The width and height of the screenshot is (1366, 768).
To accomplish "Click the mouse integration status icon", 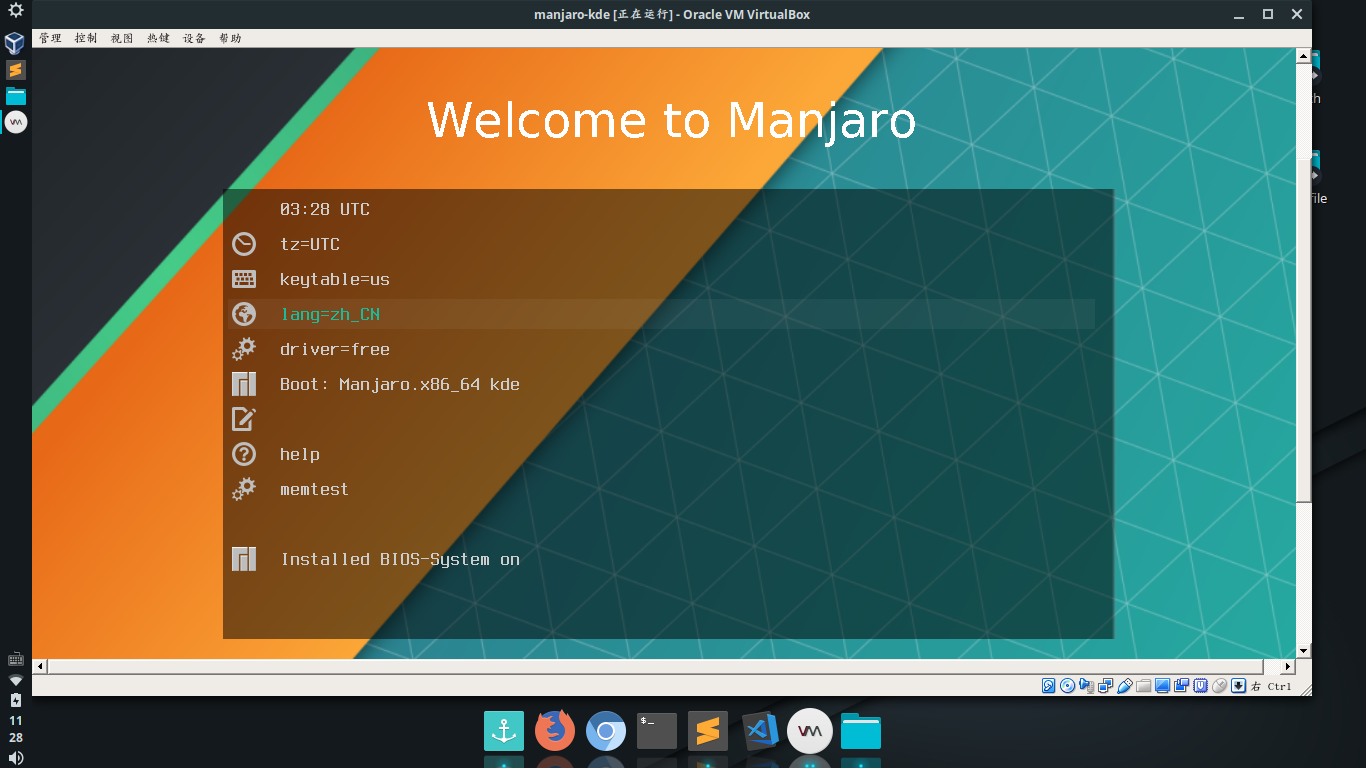I will click(1219, 685).
